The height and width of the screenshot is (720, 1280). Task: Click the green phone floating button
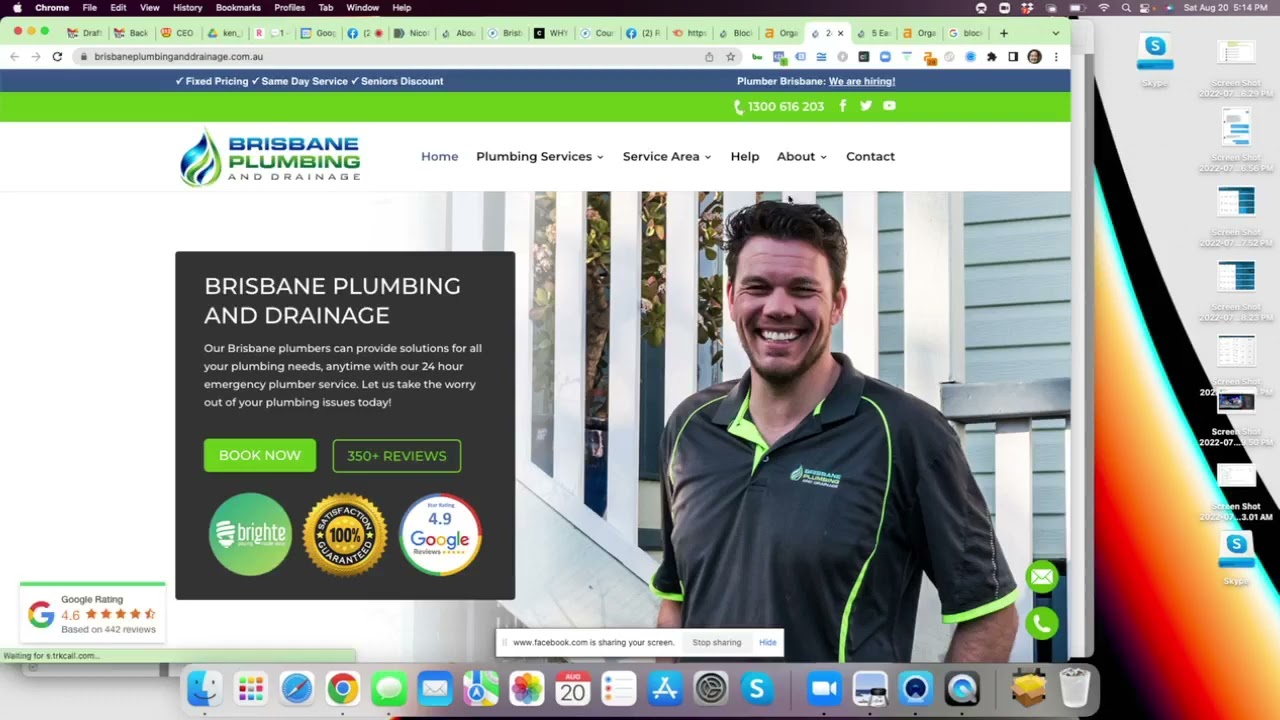(x=1042, y=624)
